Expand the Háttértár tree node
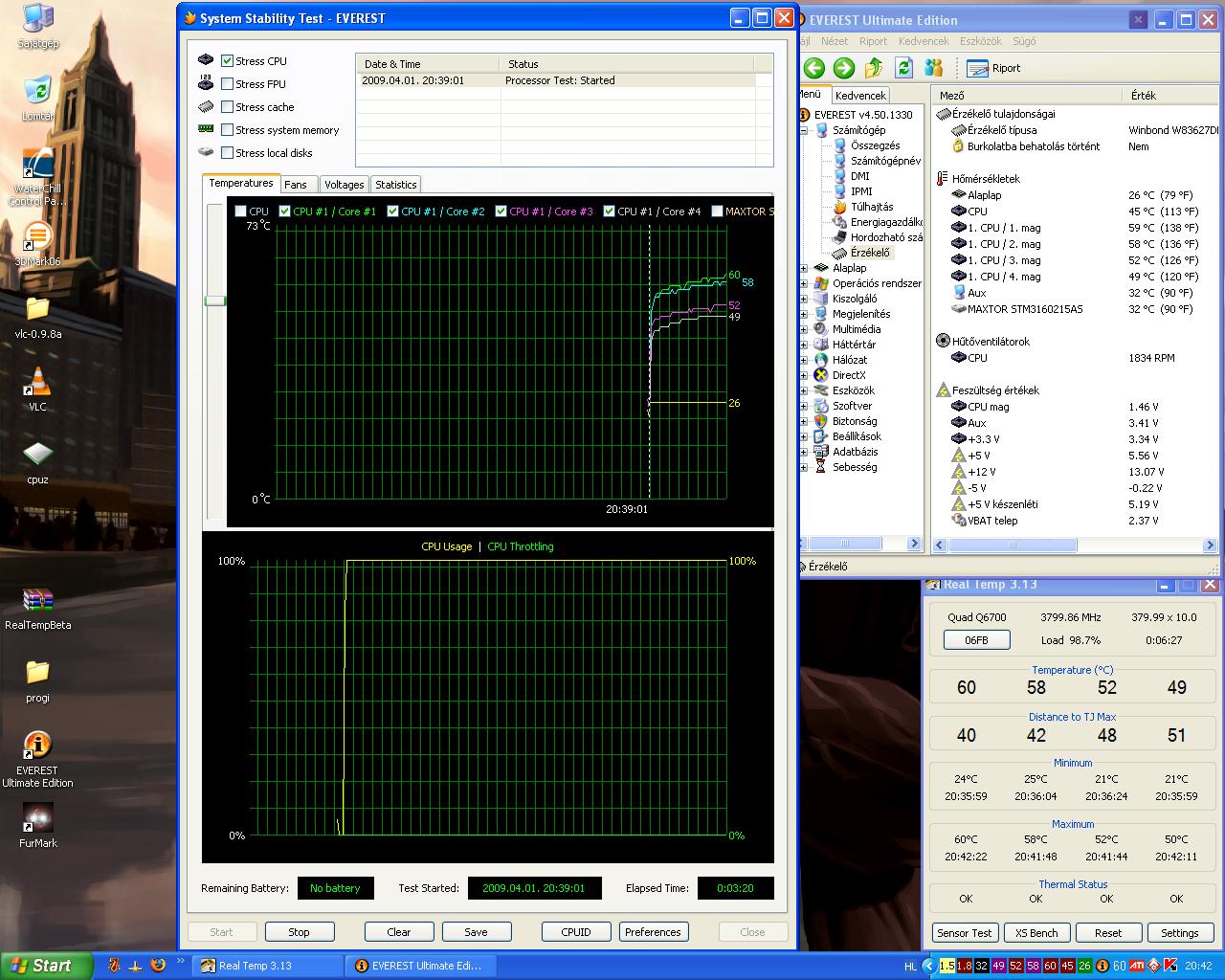 805,345
